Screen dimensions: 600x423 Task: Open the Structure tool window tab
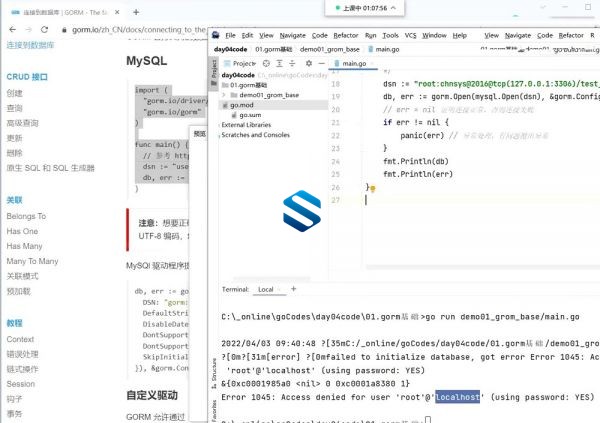pos(214,372)
